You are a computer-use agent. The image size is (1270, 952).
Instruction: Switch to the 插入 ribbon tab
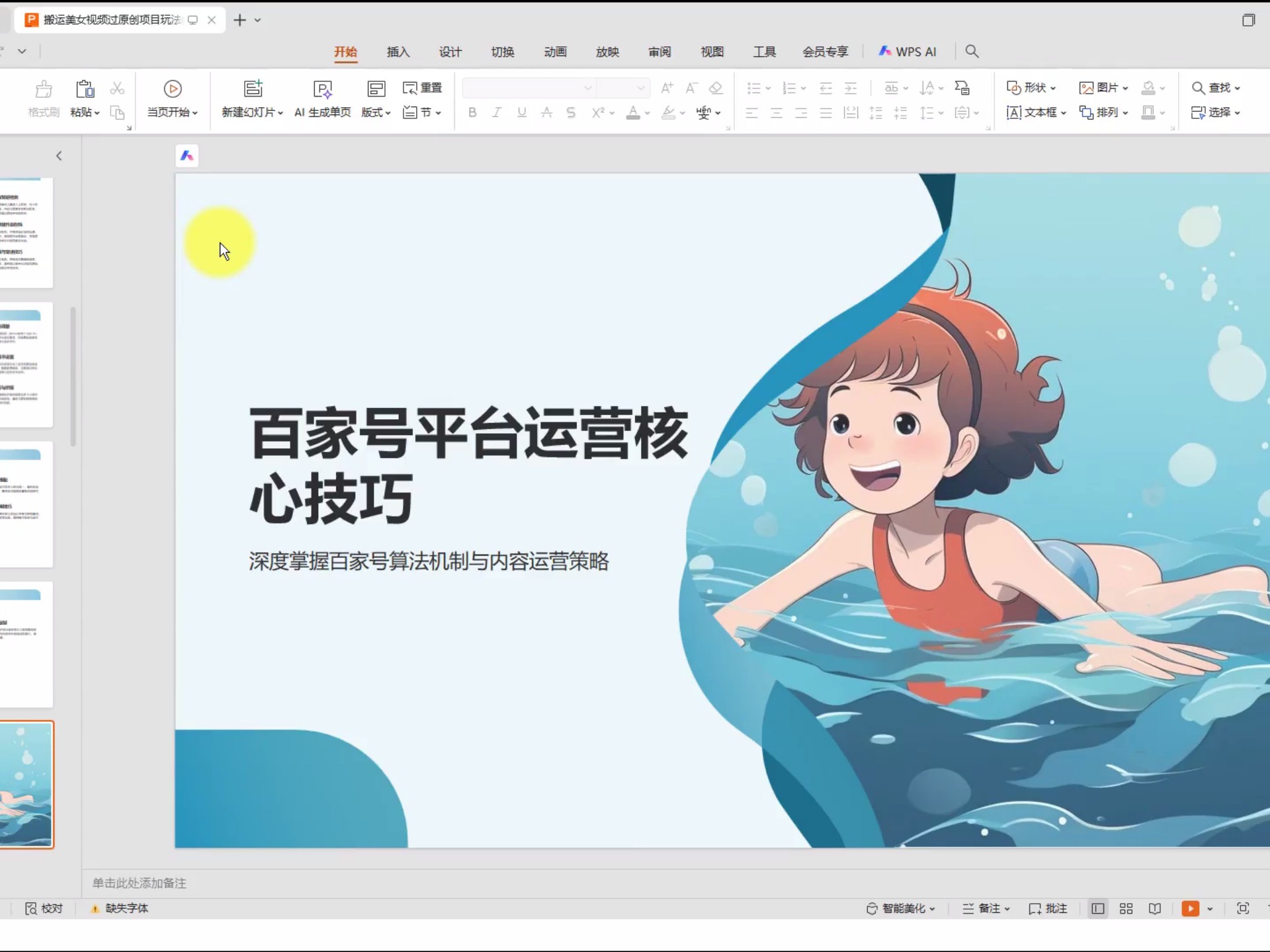pos(398,52)
